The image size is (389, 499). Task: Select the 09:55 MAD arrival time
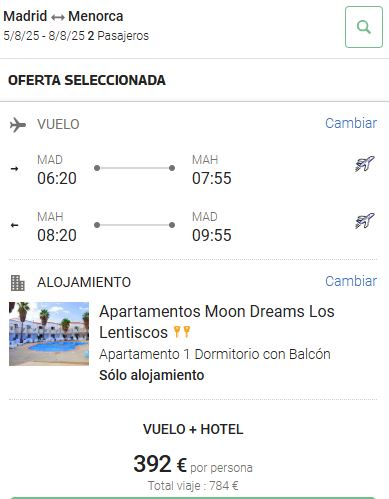click(x=212, y=235)
